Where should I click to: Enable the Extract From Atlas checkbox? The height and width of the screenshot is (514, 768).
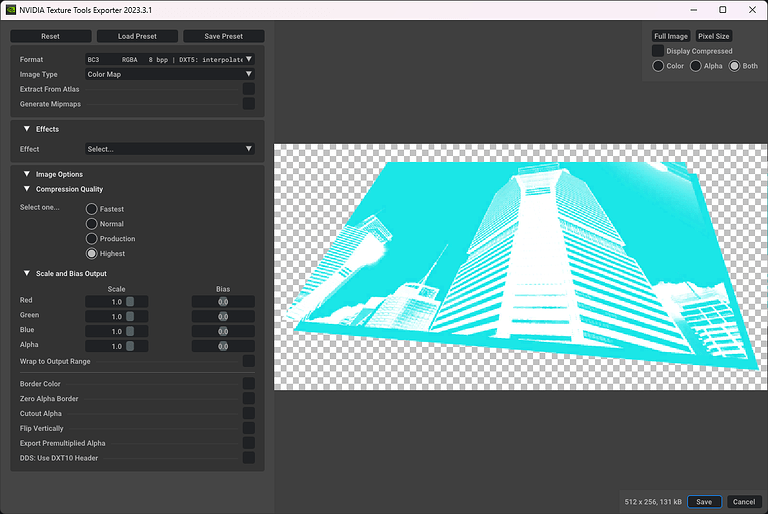tap(248, 89)
